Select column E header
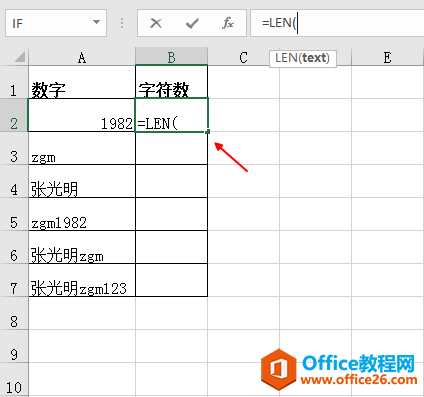The width and height of the screenshot is (424, 397). point(387,58)
